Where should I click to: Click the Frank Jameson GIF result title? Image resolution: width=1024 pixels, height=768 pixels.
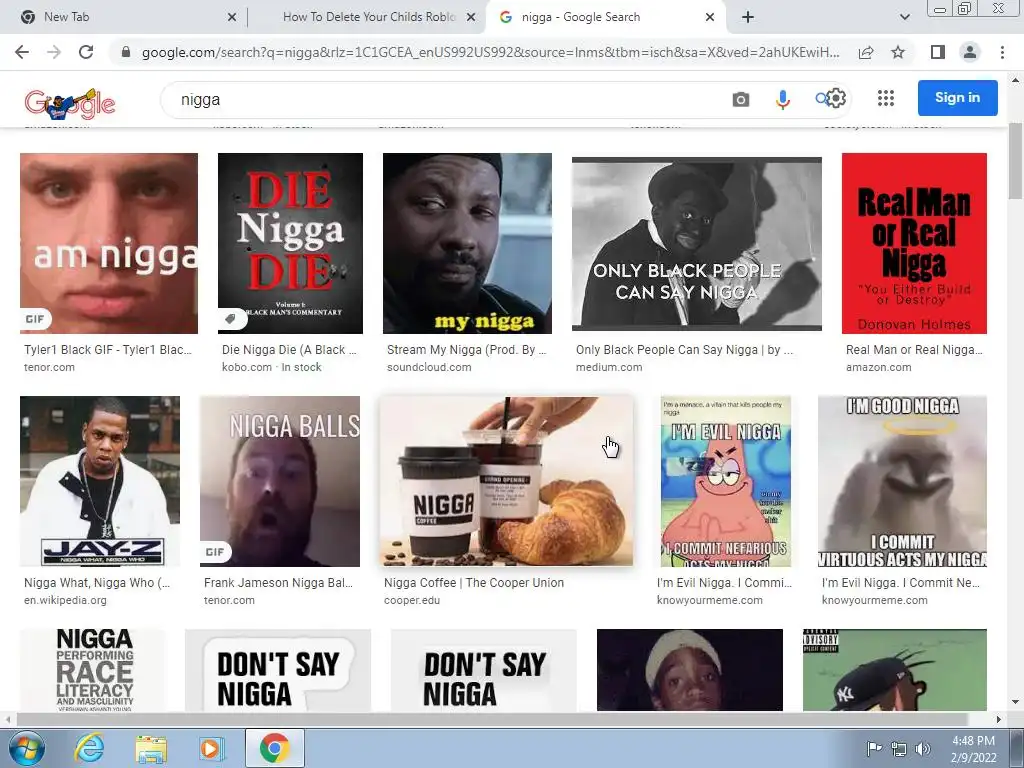click(278, 583)
